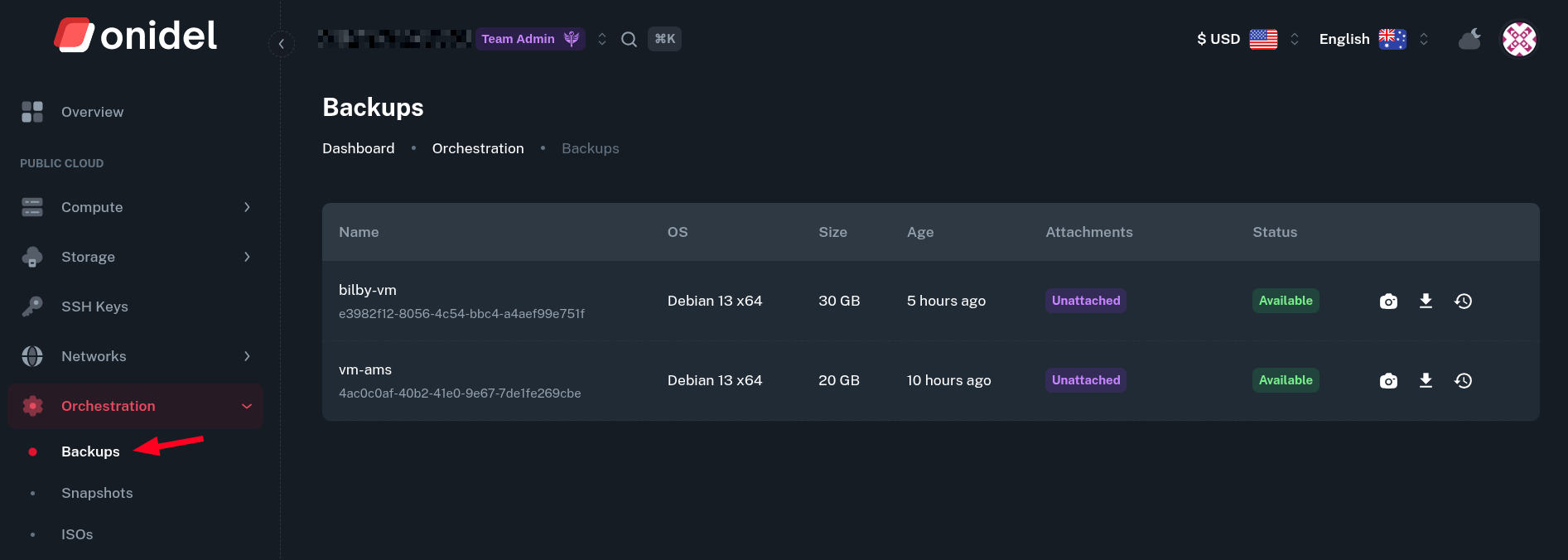Open the English language selector

tap(1372, 39)
